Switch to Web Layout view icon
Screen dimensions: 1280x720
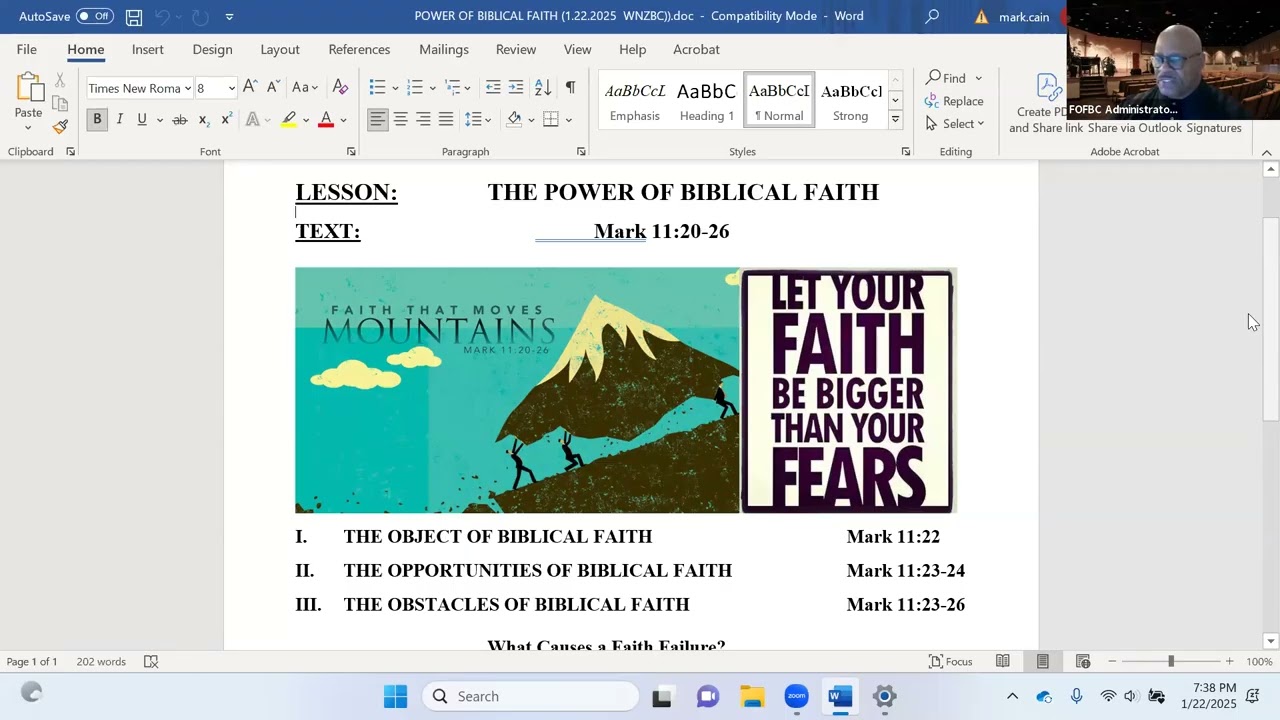[x=1082, y=661]
